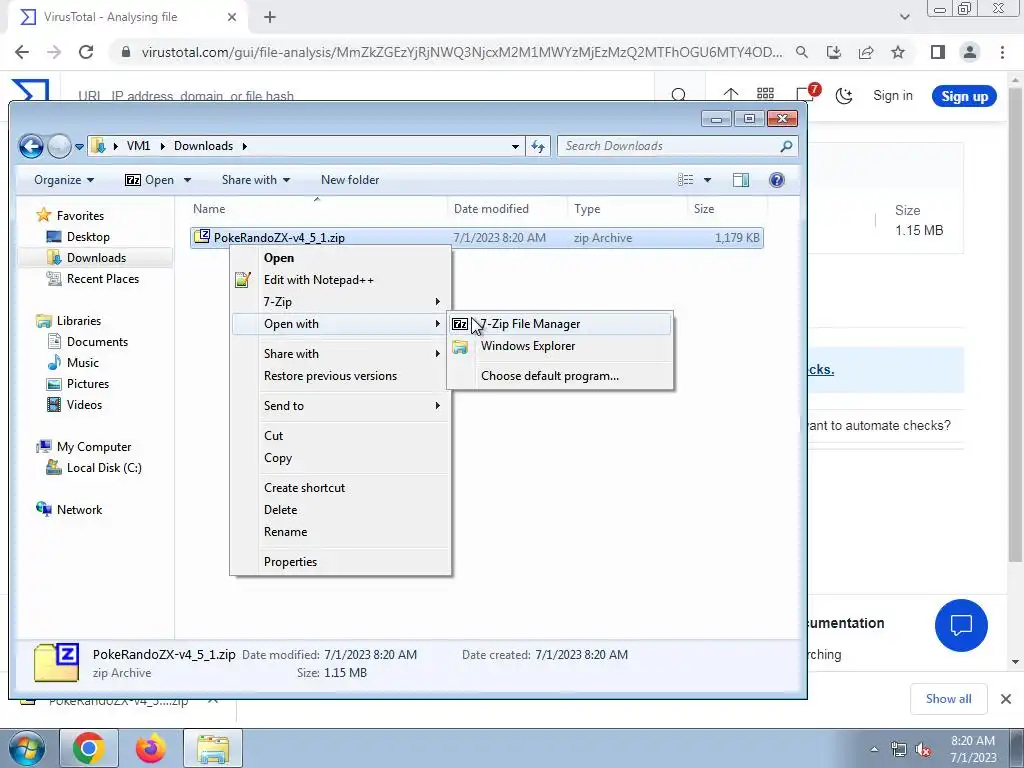
Task: Open the Organize menu
Action: click(64, 180)
